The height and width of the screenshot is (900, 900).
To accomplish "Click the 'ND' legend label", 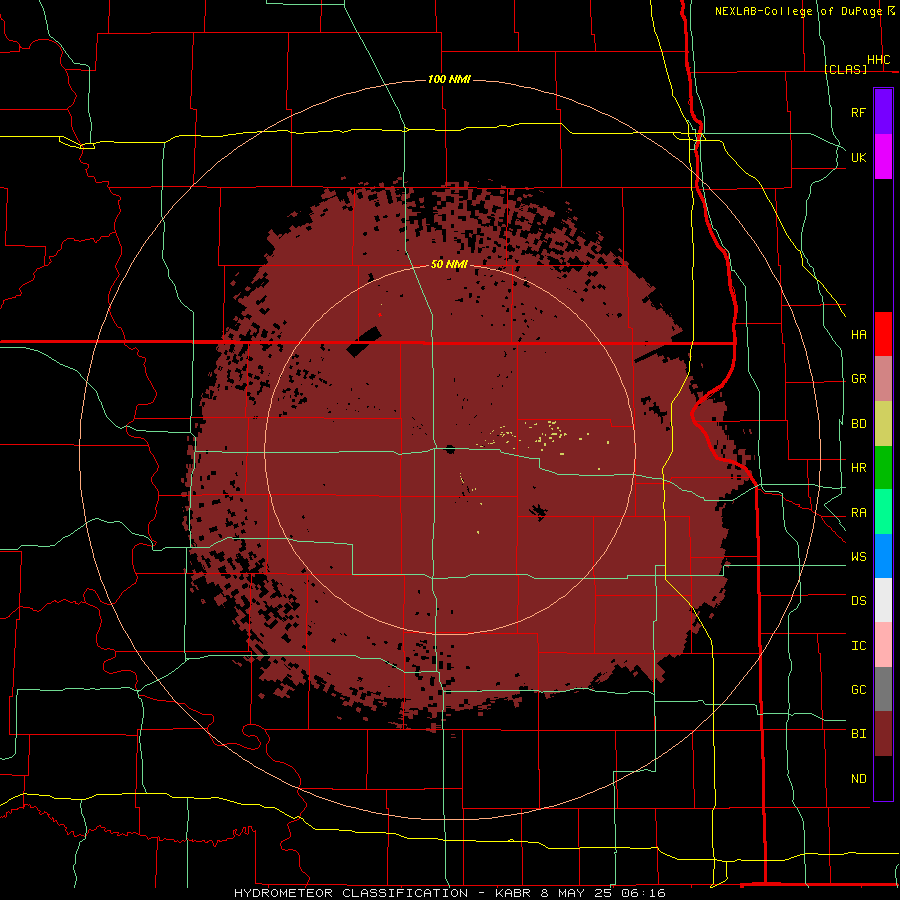I will point(859,779).
